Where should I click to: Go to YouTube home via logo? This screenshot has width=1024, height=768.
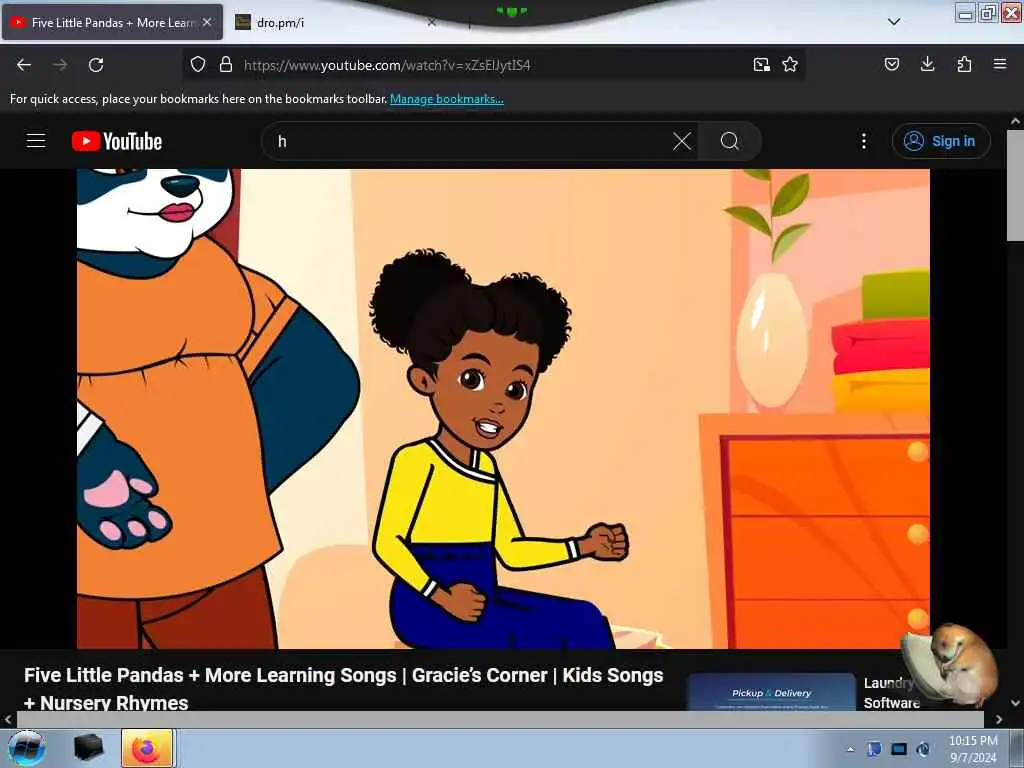tap(117, 141)
